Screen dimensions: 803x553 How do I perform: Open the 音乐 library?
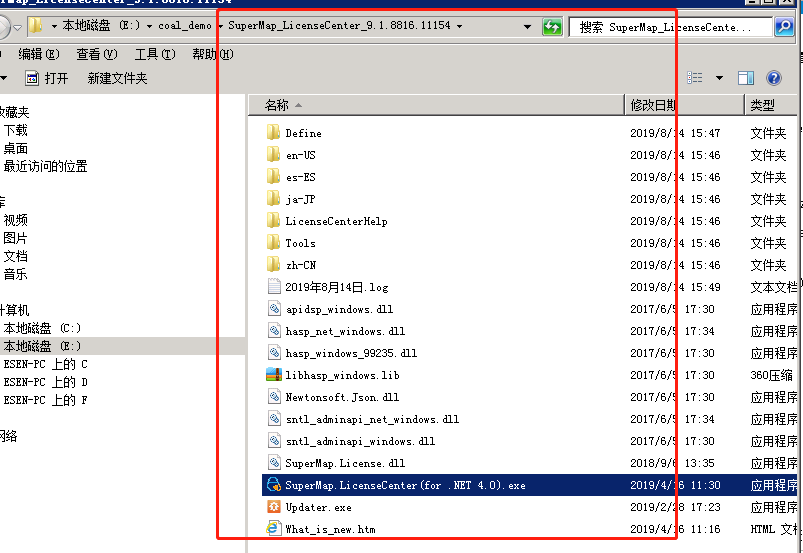click(x=15, y=274)
